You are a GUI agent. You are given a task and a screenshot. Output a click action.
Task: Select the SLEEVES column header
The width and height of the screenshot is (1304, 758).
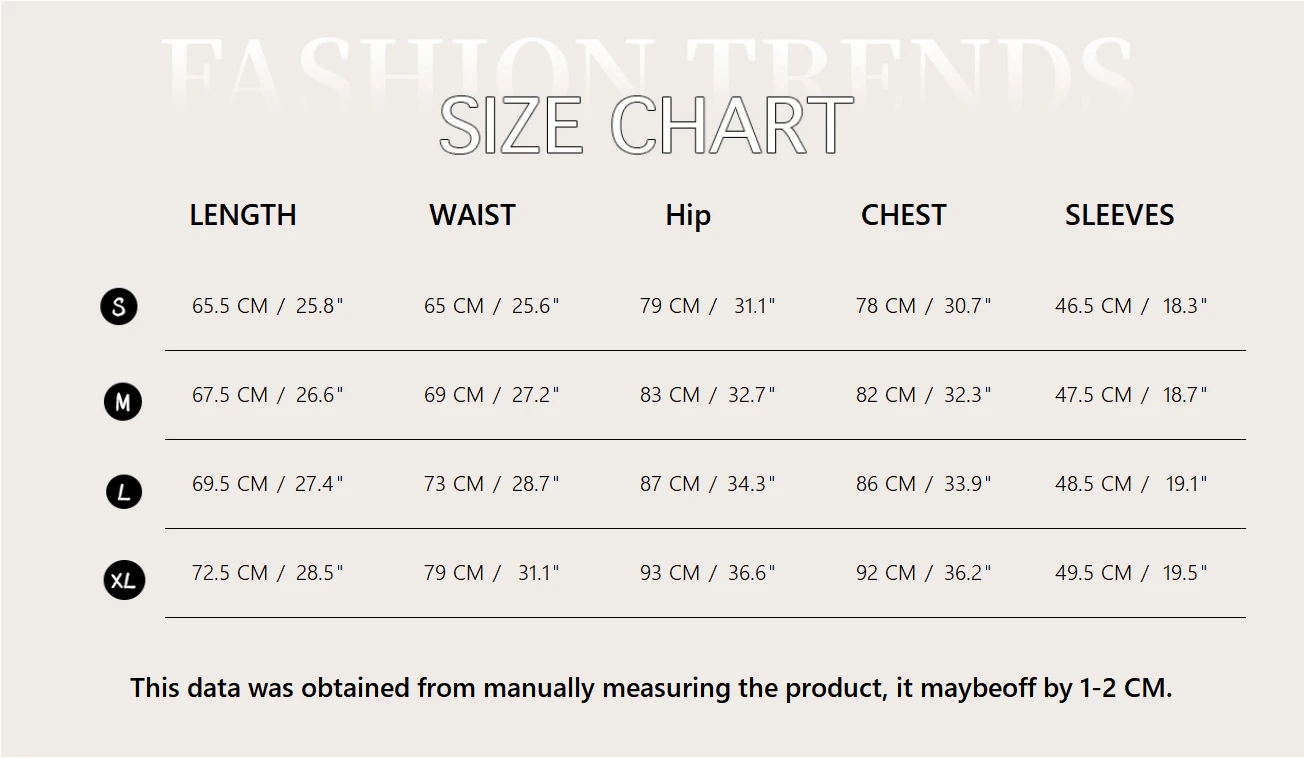1119,215
